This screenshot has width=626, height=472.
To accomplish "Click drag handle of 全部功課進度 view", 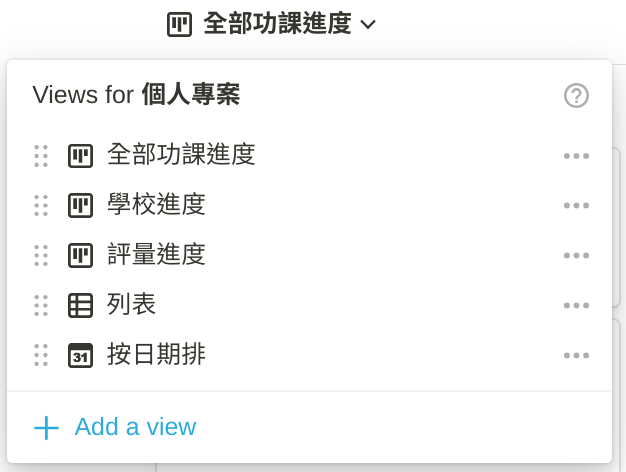I will click(41, 155).
